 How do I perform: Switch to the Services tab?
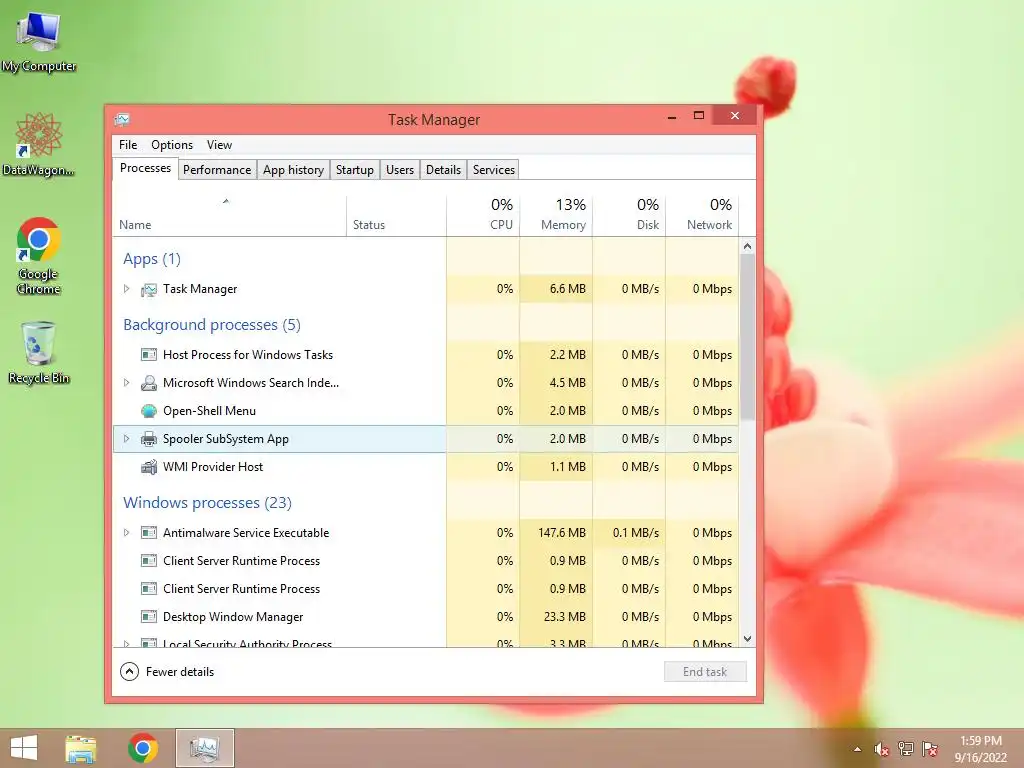(494, 170)
